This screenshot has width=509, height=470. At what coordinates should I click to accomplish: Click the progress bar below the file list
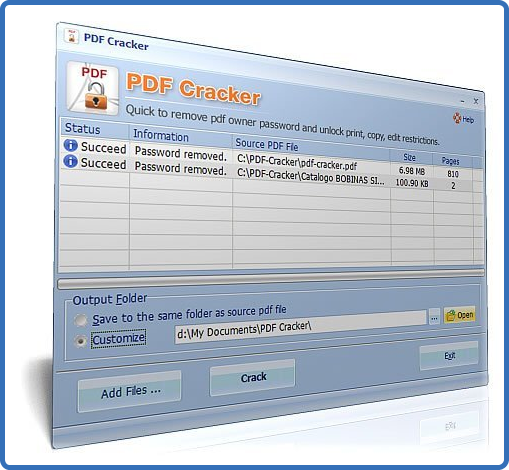coord(271,279)
